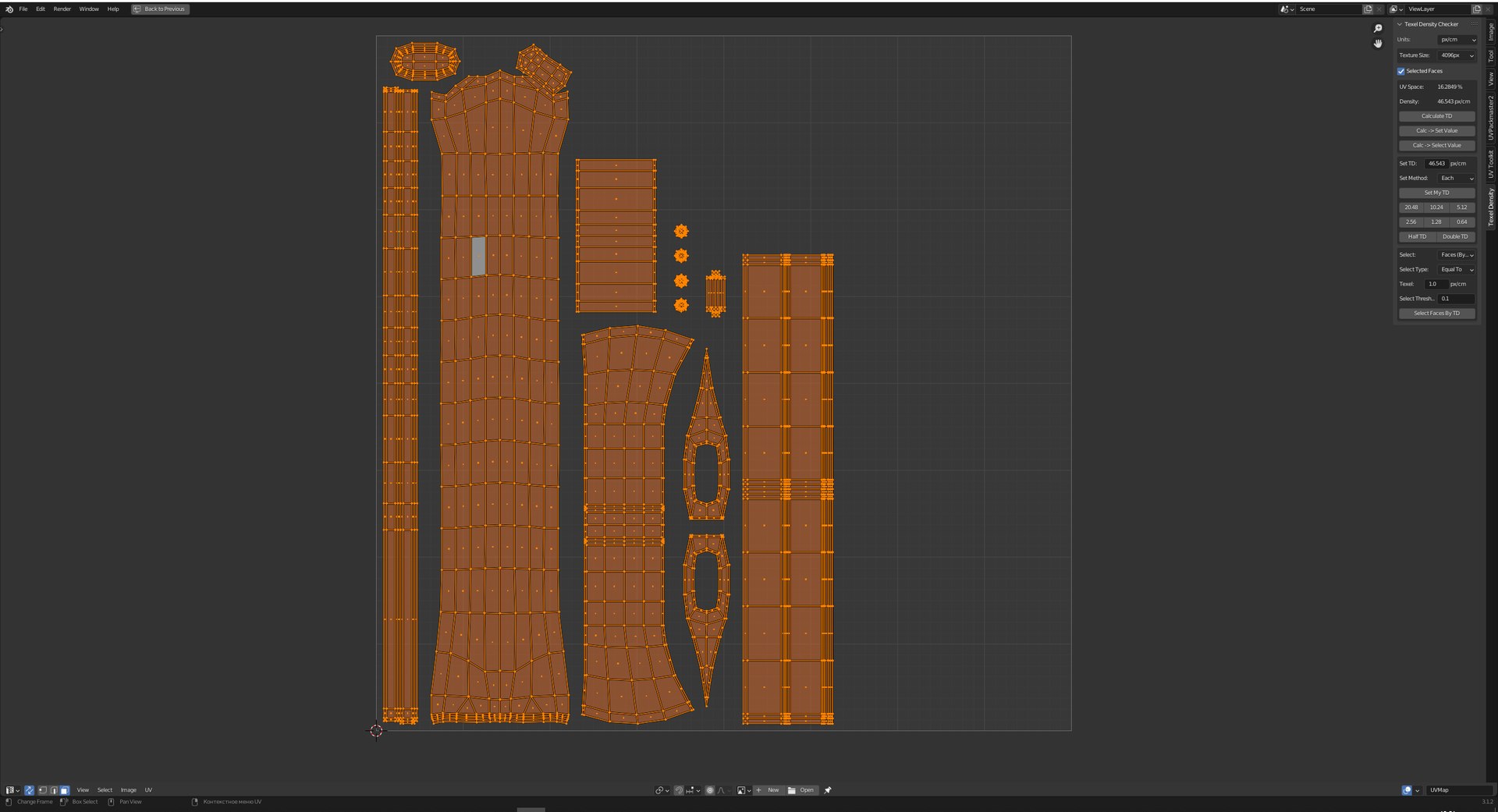1498x812 pixels.
Task: Click the UVMap overlay icon at bottom right
Action: click(1407, 790)
